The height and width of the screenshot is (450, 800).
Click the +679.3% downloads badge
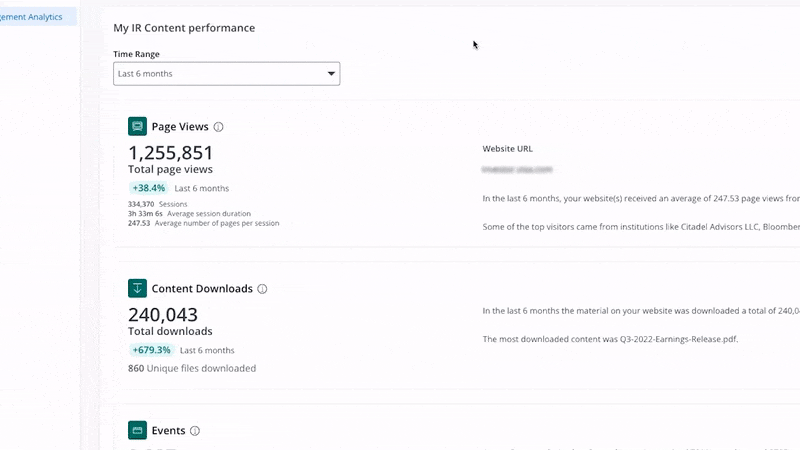pyautogui.click(x=152, y=350)
